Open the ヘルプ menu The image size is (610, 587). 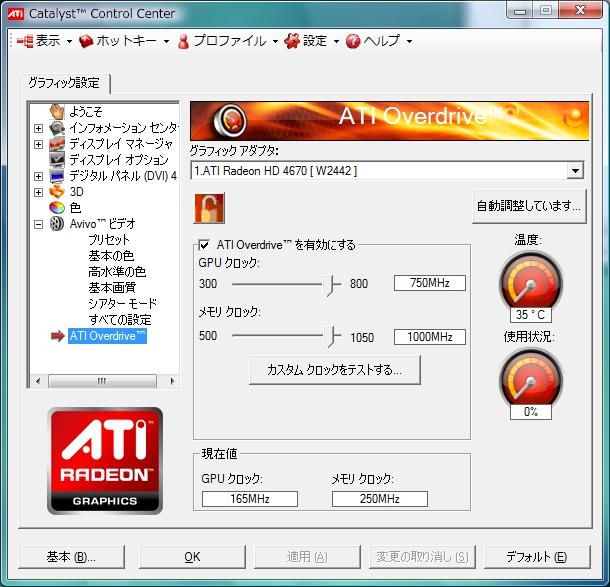(379, 41)
